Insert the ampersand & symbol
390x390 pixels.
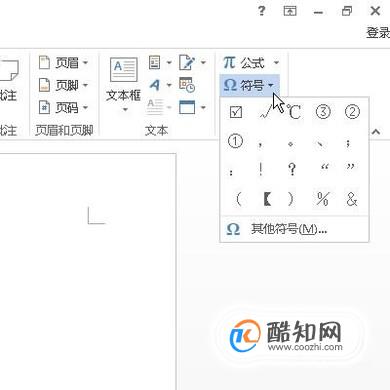pos(352,199)
